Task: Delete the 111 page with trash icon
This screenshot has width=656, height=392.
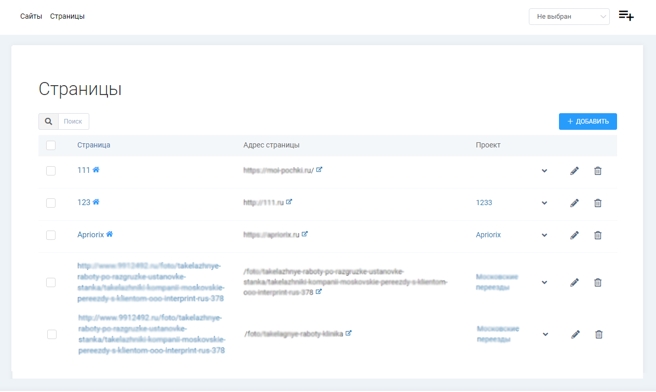Action: 598,171
